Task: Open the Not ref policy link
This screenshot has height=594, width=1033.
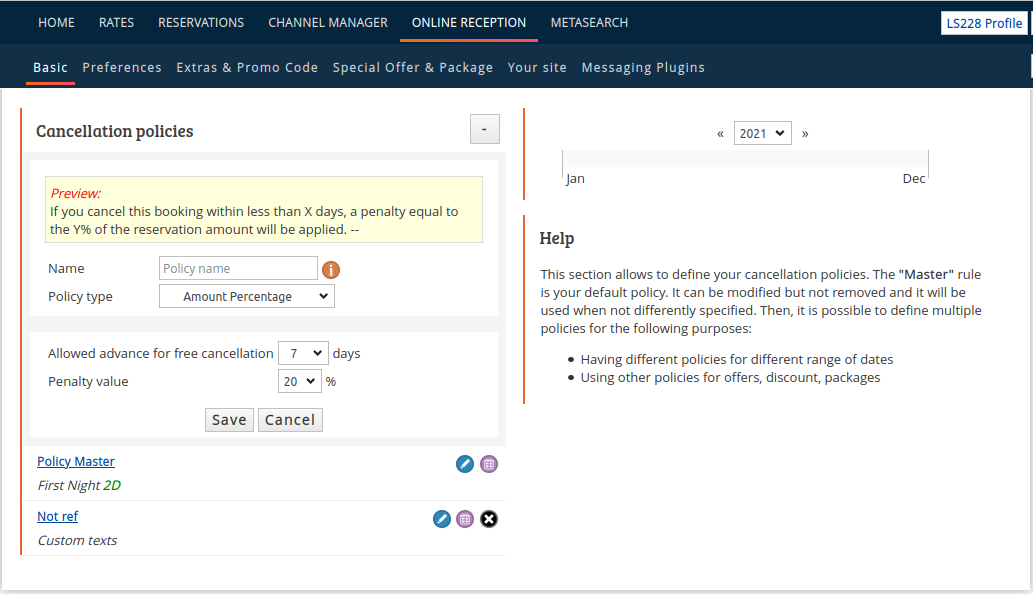Action: pos(57,516)
